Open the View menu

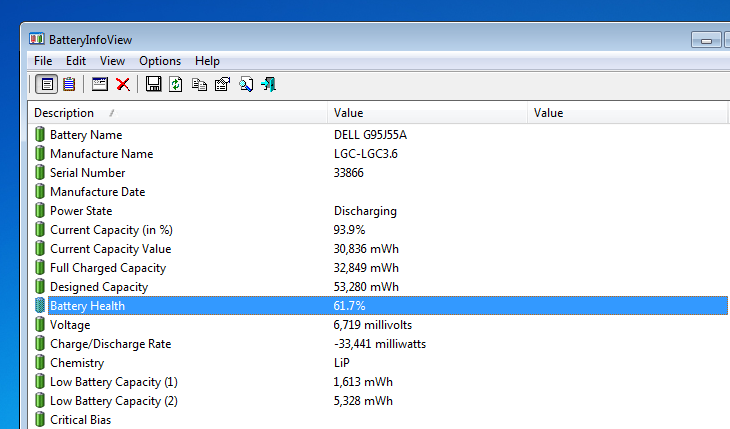112,61
